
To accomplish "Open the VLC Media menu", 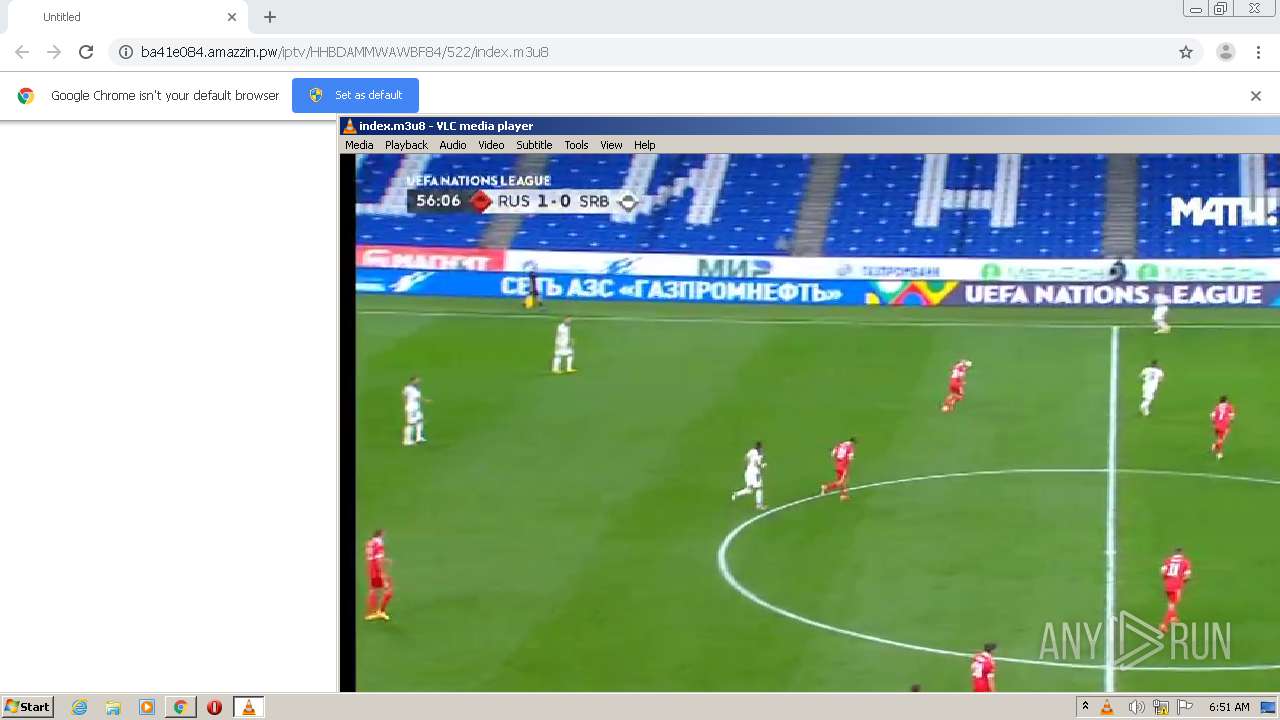I will (x=359, y=145).
